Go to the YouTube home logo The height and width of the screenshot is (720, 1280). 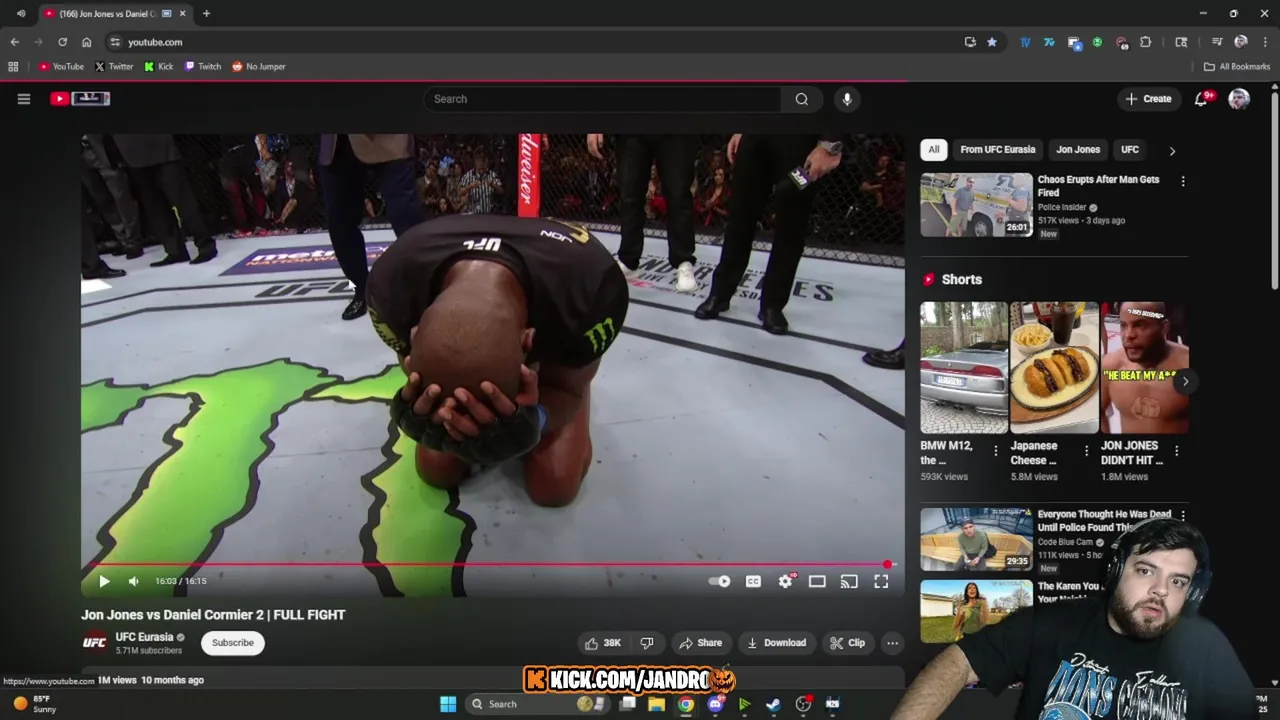point(80,98)
